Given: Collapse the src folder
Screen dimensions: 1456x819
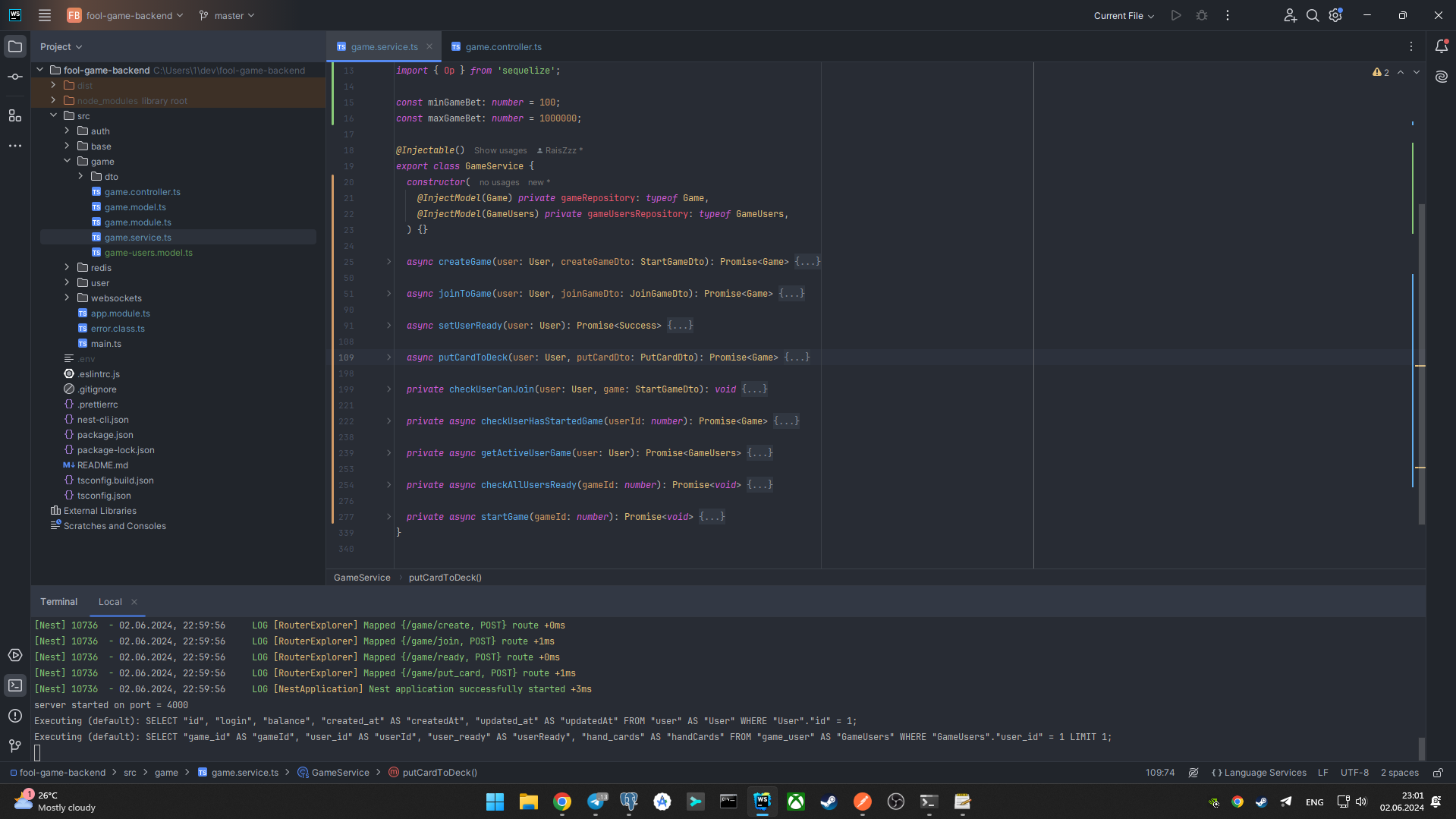Looking at the screenshot, I should (53, 115).
